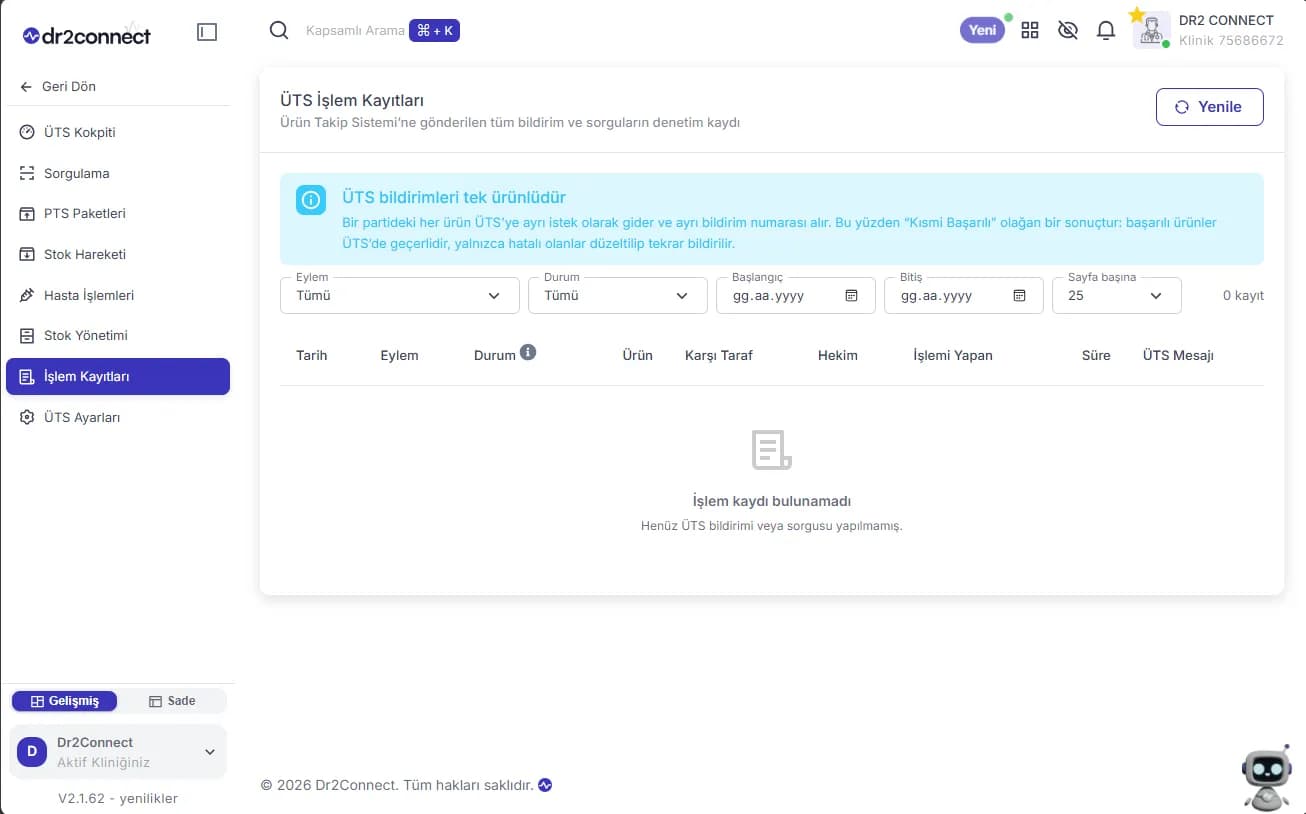Open the DR2 CONNECT profile avatar

coord(1152,30)
